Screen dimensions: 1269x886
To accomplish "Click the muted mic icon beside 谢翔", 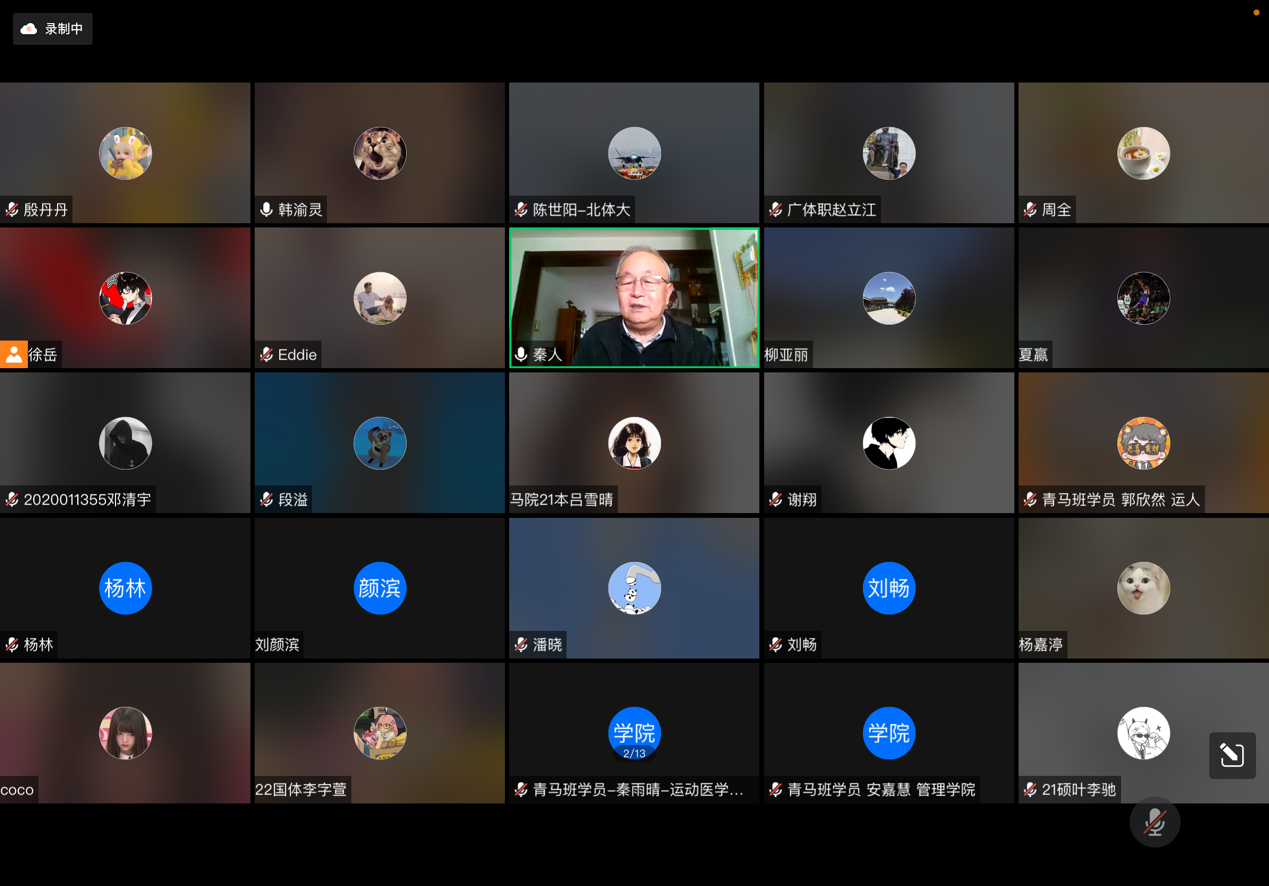I will point(774,499).
